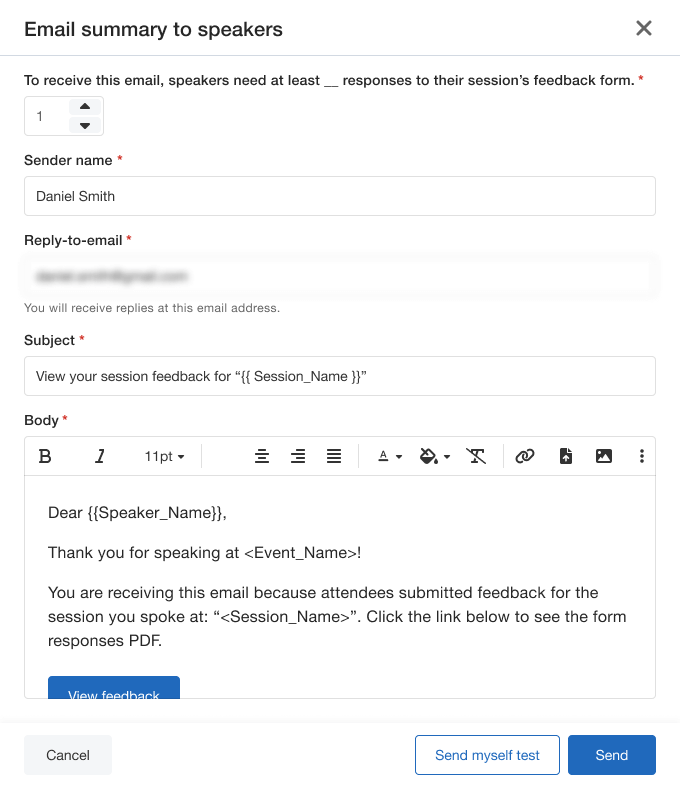Image resolution: width=680 pixels, height=787 pixels.
Task: Insert an image into the body
Action: pos(604,456)
